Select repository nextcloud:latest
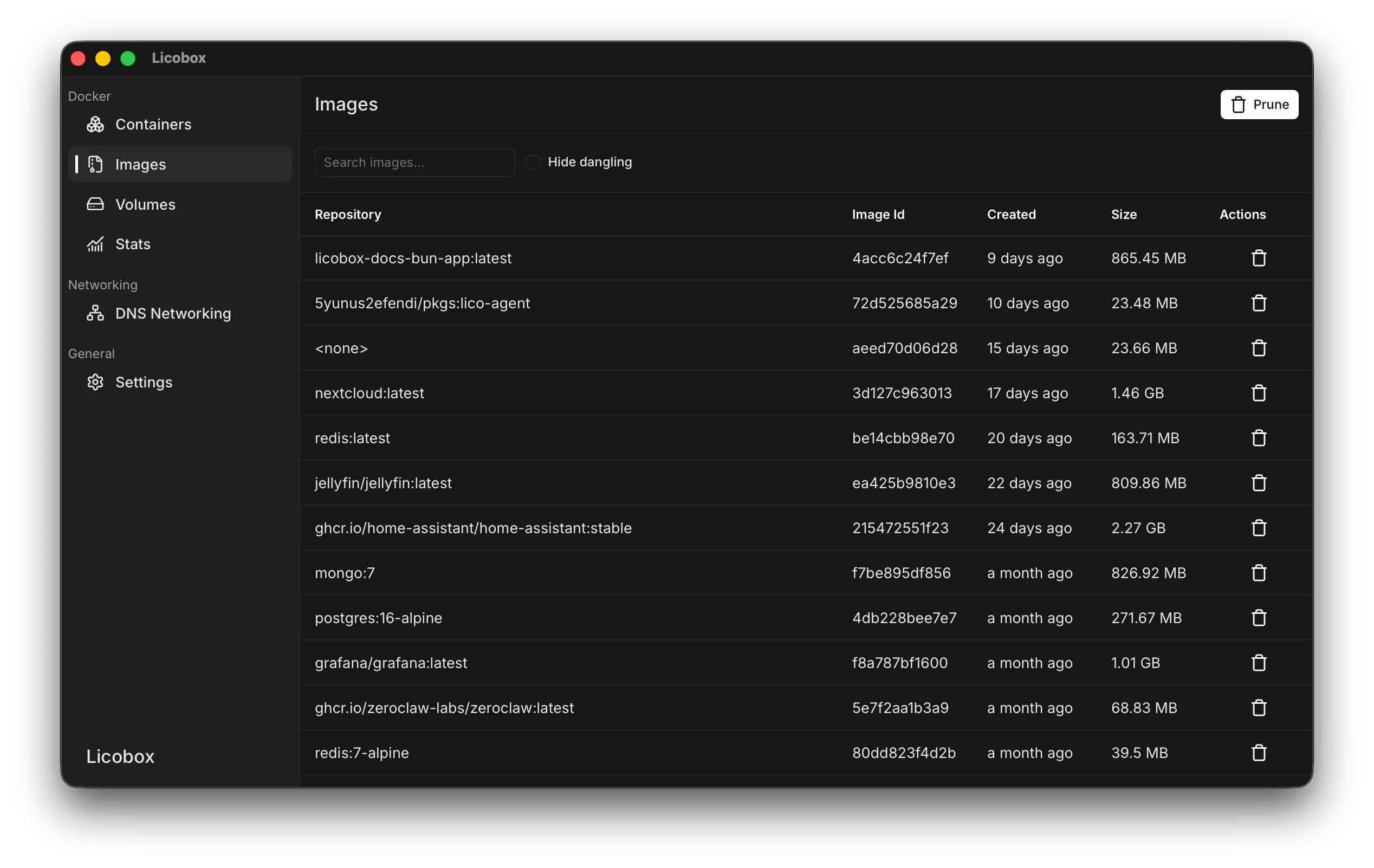This screenshot has width=1374, height=868. tap(369, 393)
